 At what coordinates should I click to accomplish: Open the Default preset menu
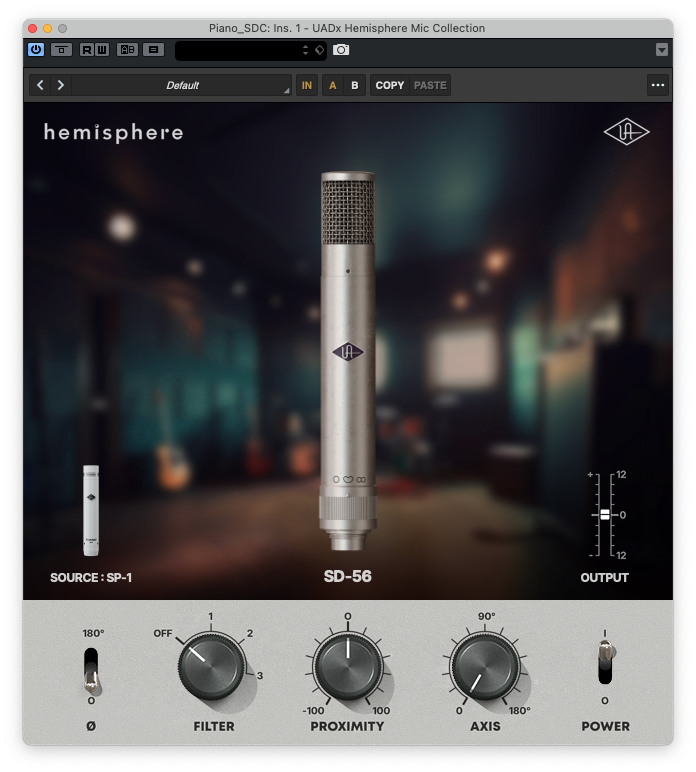[182, 85]
